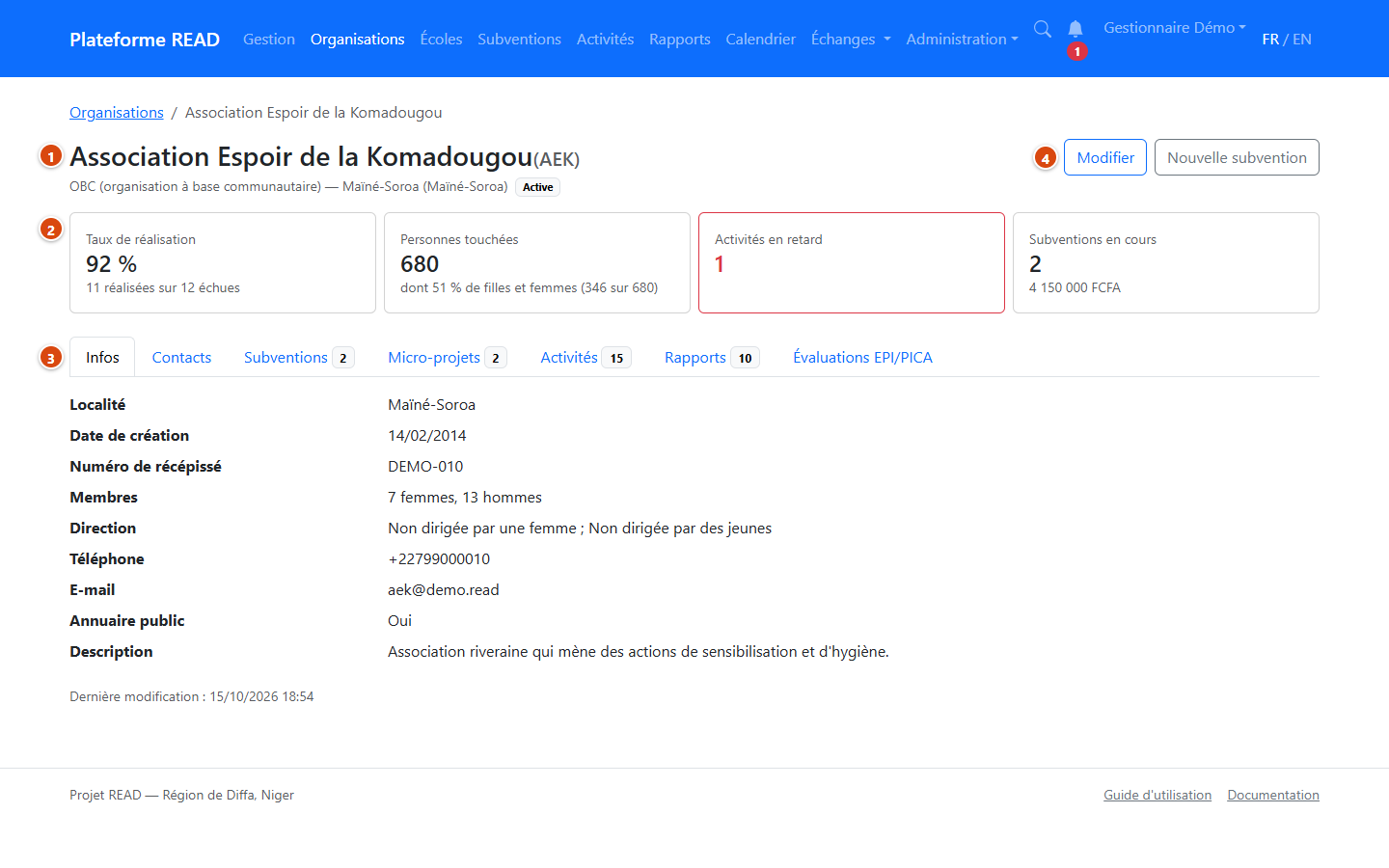1389x868 pixels.
Task: Open the Évaluations EPI/PICA tab
Action: coord(862,357)
